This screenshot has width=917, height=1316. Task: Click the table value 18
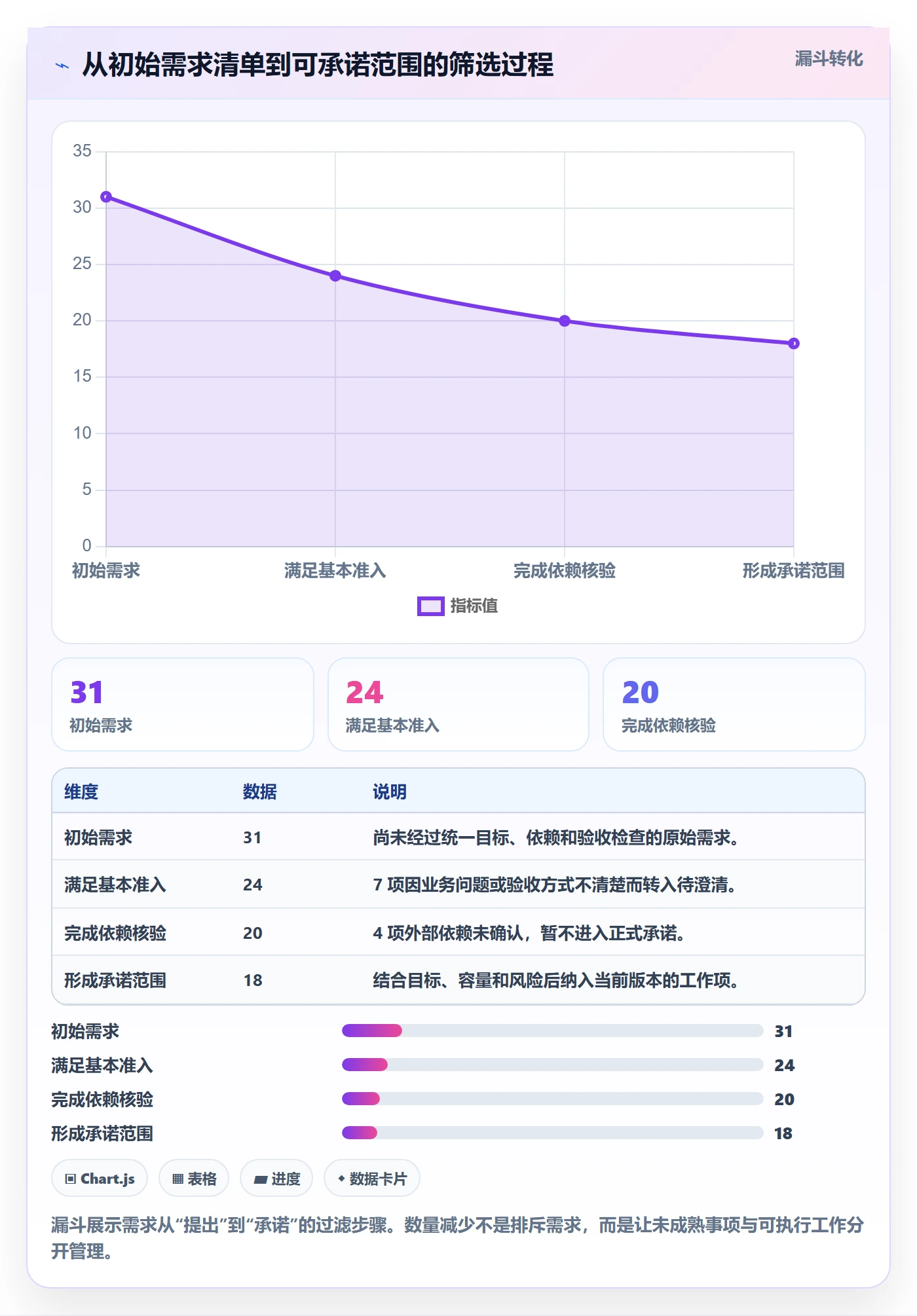[253, 980]
